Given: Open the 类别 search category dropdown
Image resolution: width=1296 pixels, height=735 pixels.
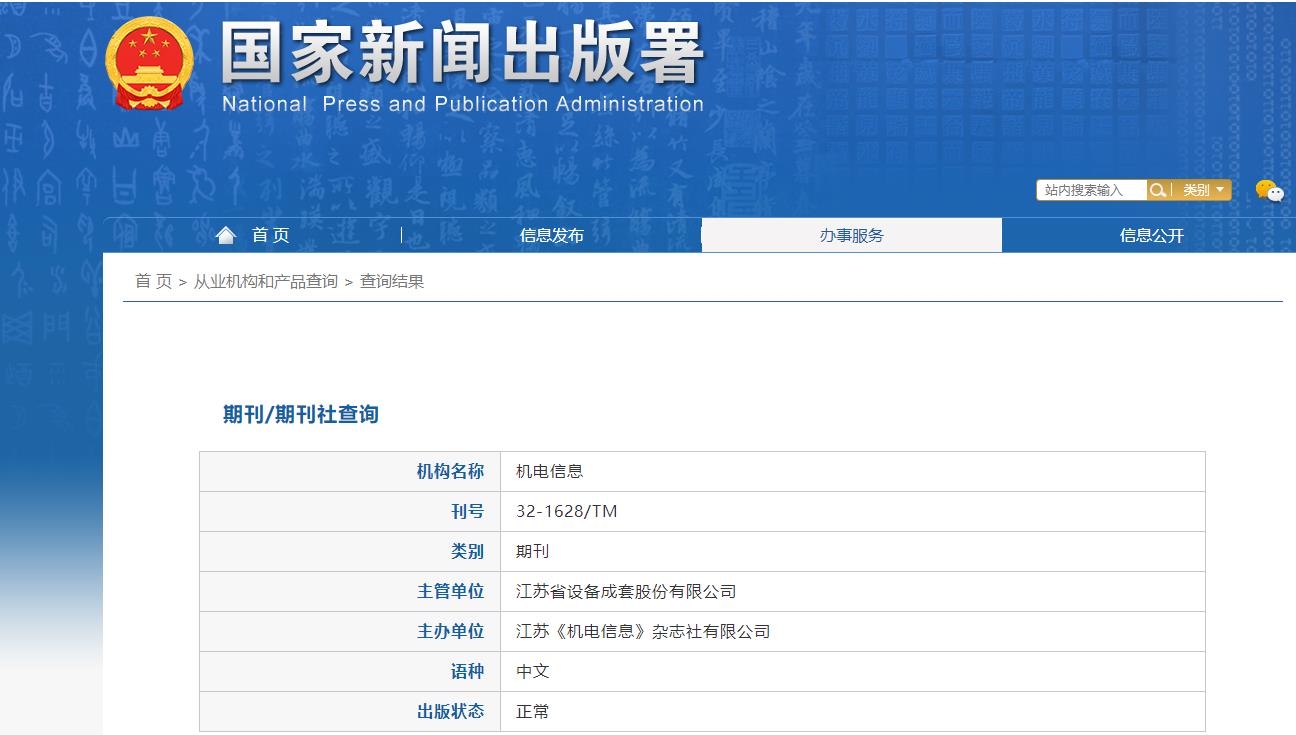Looking at the screenshot, I should click(x=1203, y=190).
